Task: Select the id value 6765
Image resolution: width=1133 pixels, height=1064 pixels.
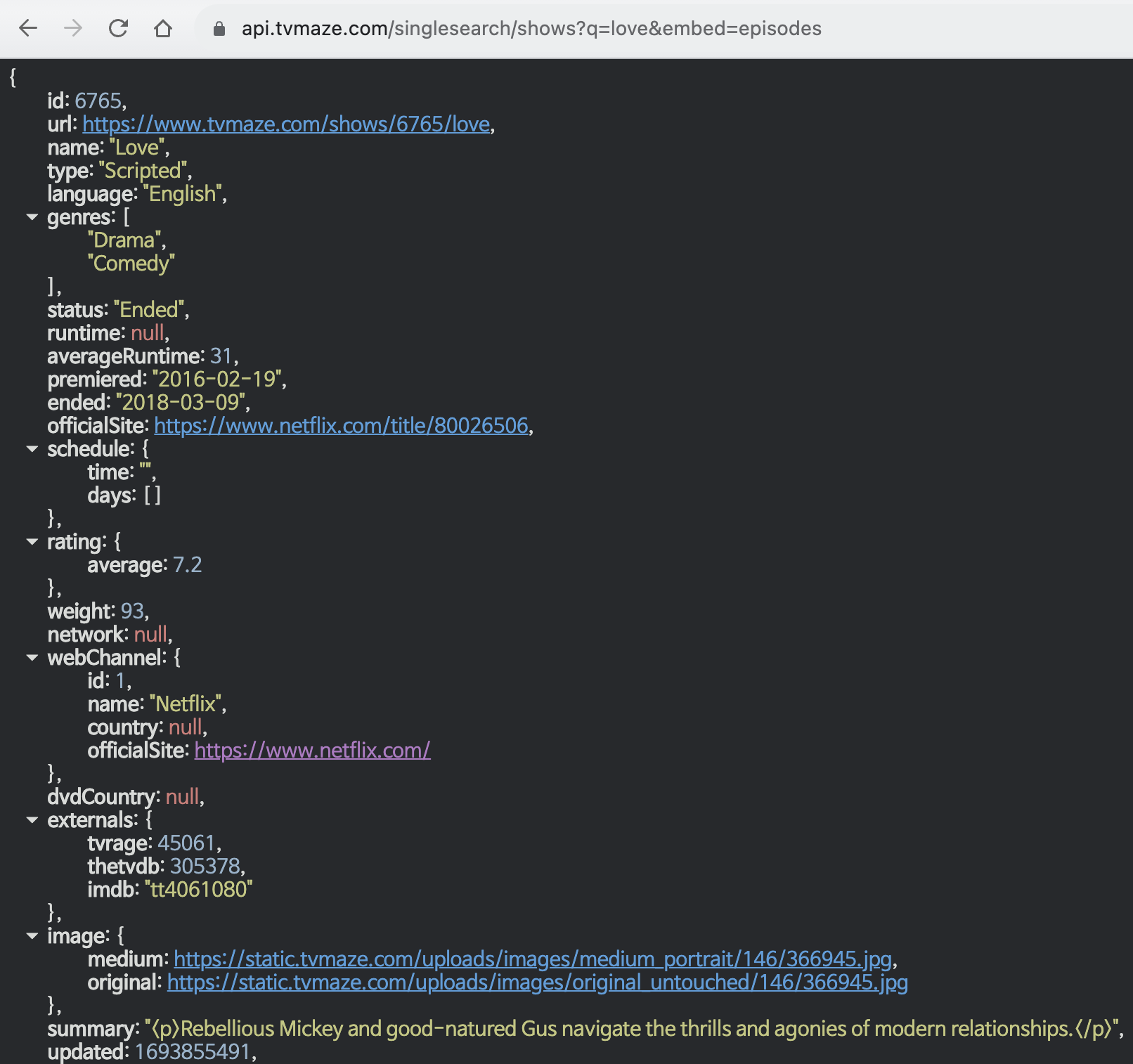Action: 98,101
